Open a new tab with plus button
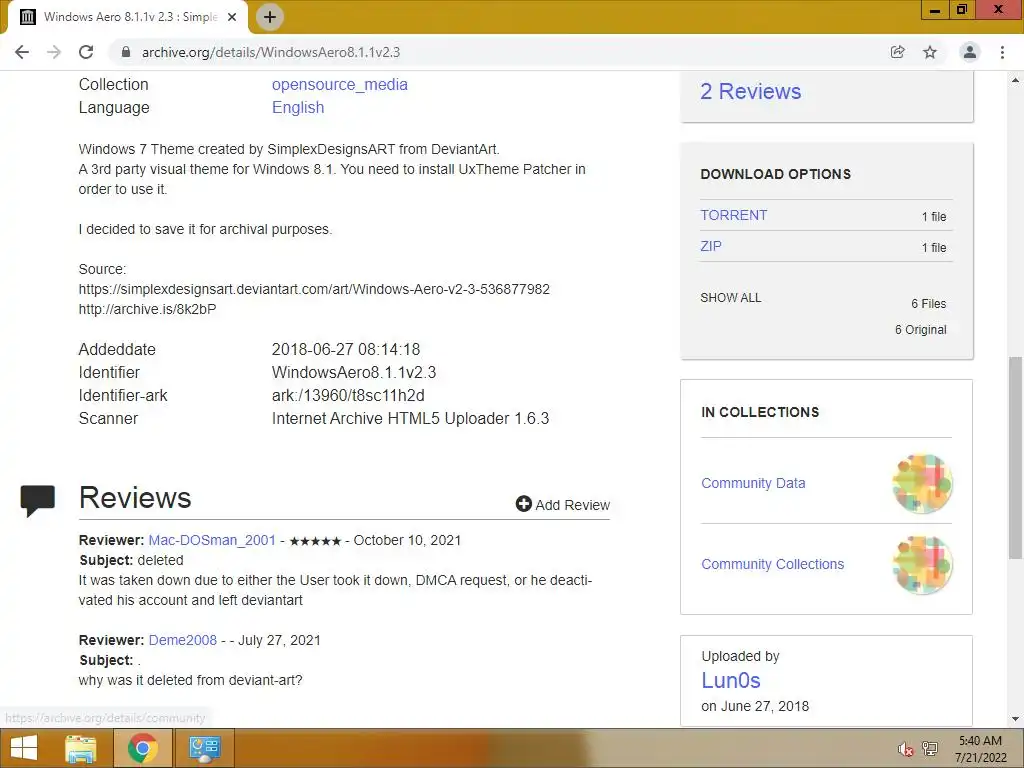The image size is (1024, 768). (x=270, y=17)
